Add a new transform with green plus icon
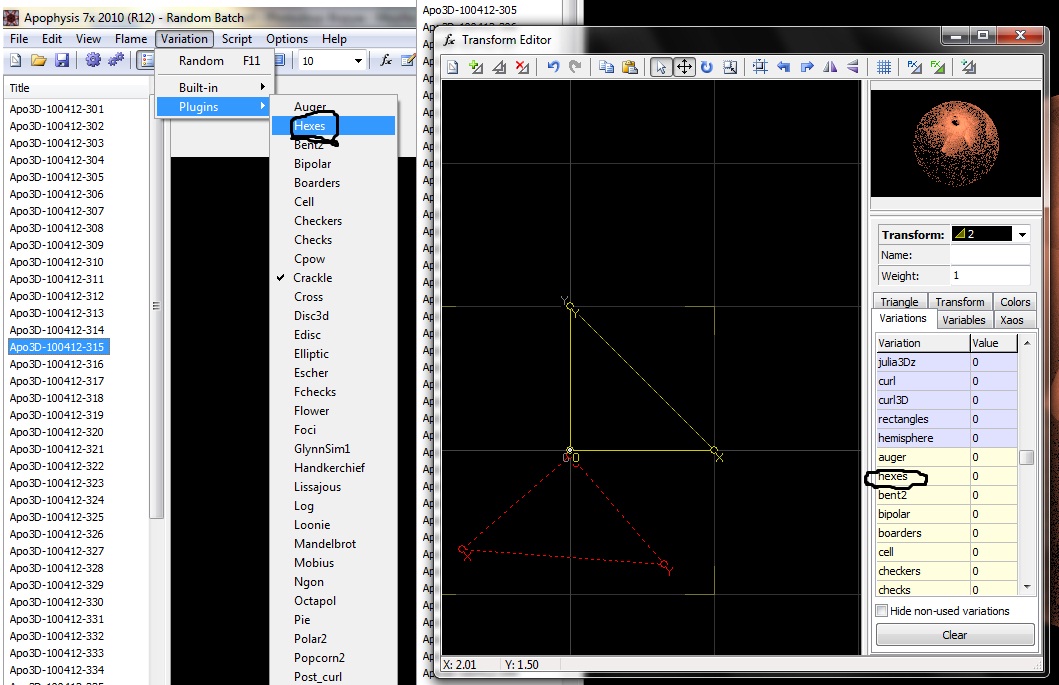 coord(476,67)
